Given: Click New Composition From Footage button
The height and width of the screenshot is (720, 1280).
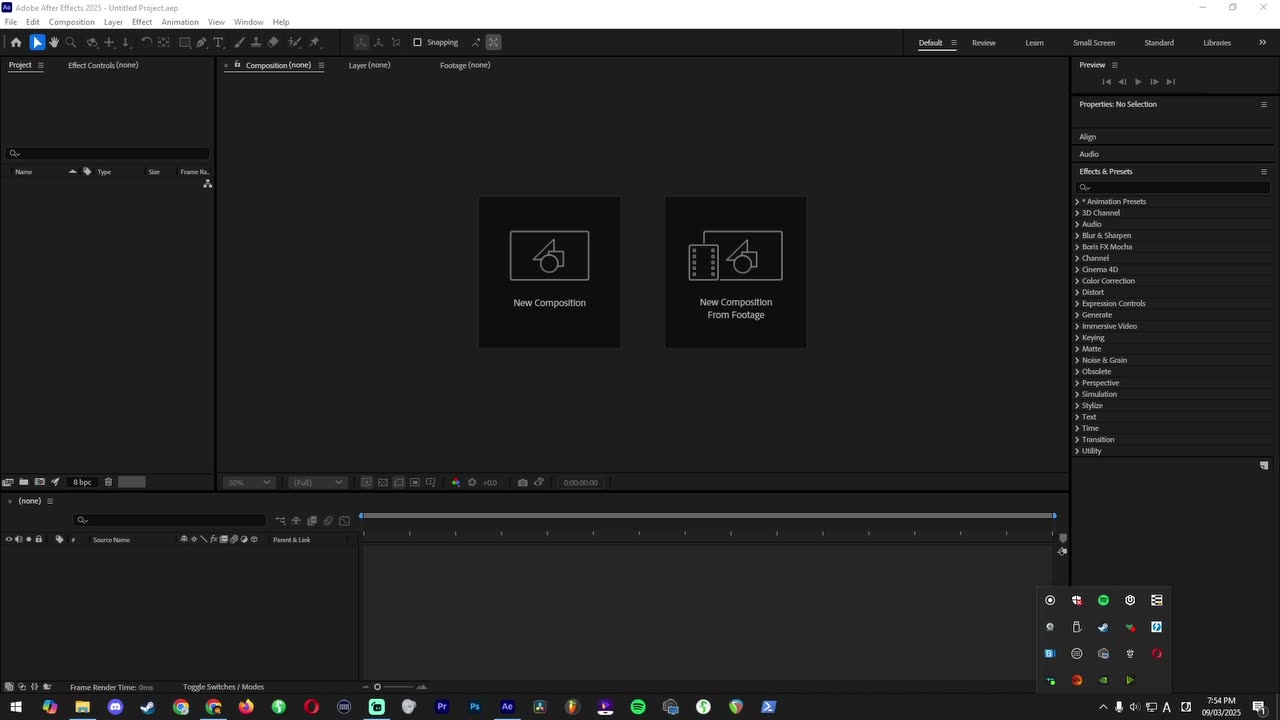Looking at the screenshot, I should pyautogui.click(x=736, y=272).
